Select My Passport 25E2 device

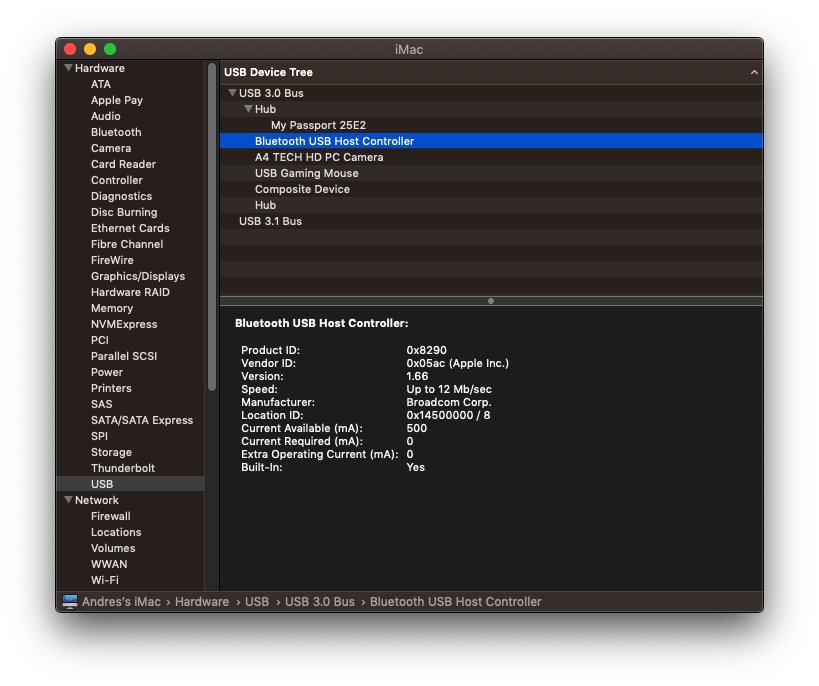tap(491, 125)
